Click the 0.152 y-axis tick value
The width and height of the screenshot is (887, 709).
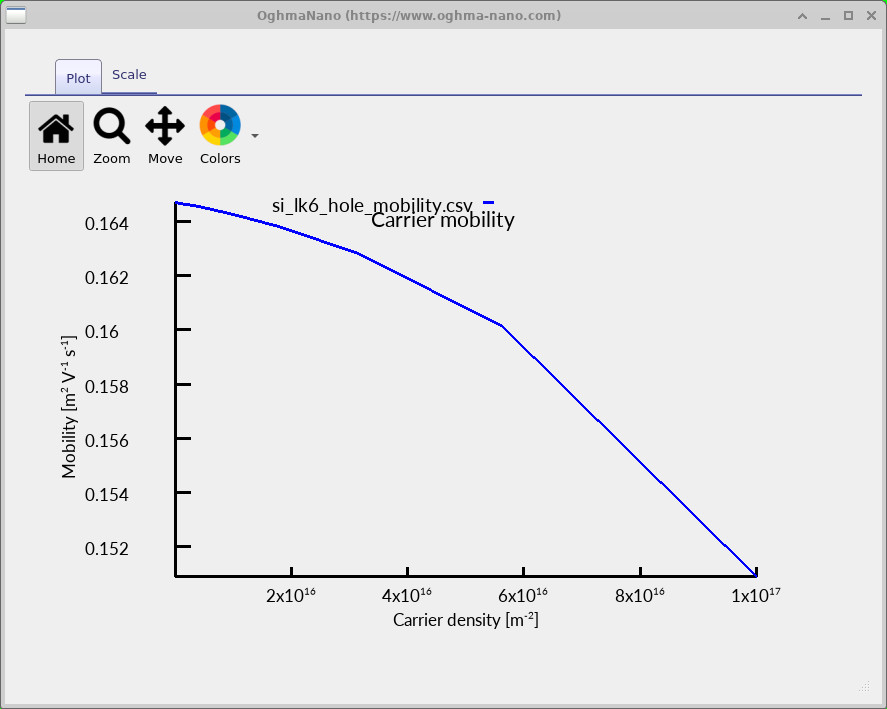(x=106, y=549)
